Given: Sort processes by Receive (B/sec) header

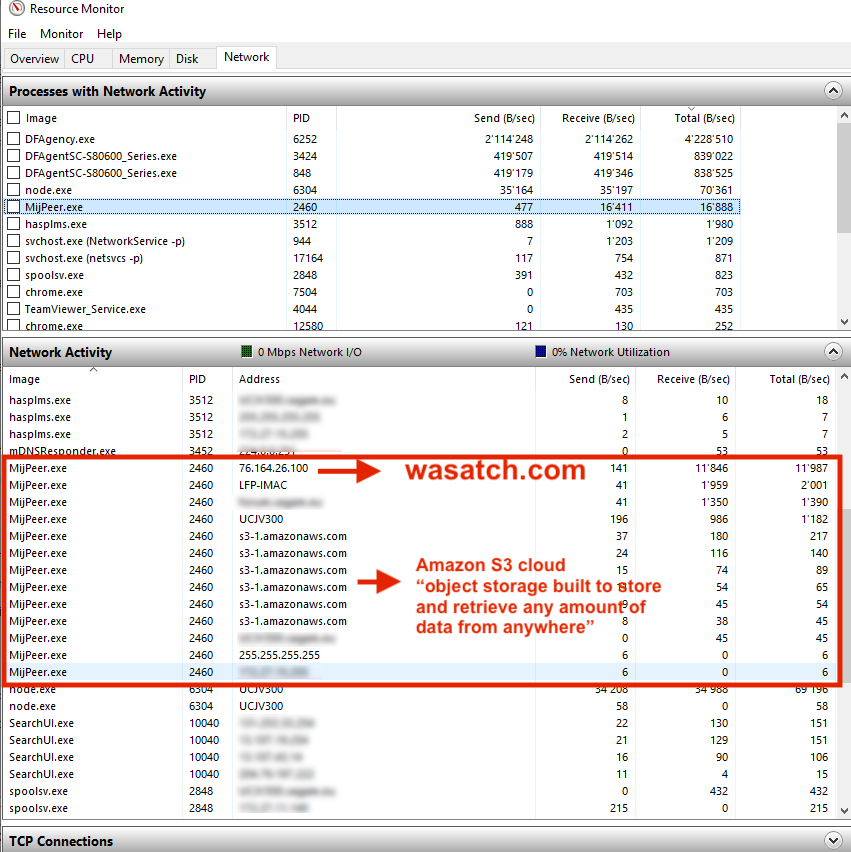Looking at the screenshot, I should tap(591, 118).
